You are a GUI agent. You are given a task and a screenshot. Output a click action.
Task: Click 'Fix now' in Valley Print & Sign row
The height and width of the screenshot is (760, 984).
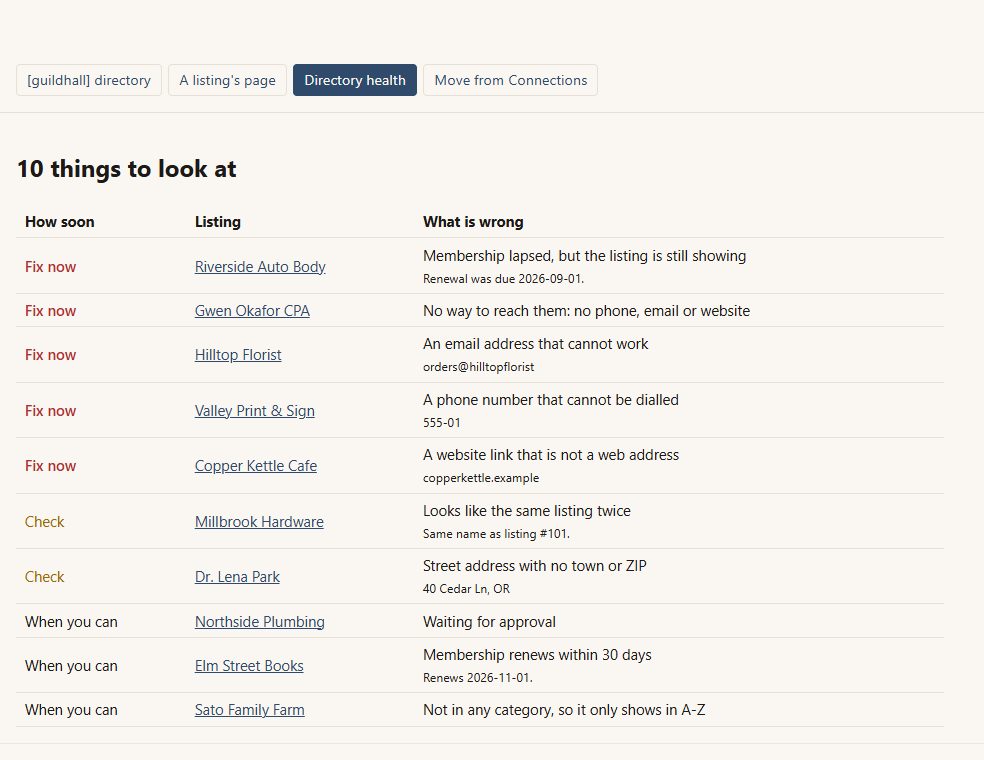(50, 410)
